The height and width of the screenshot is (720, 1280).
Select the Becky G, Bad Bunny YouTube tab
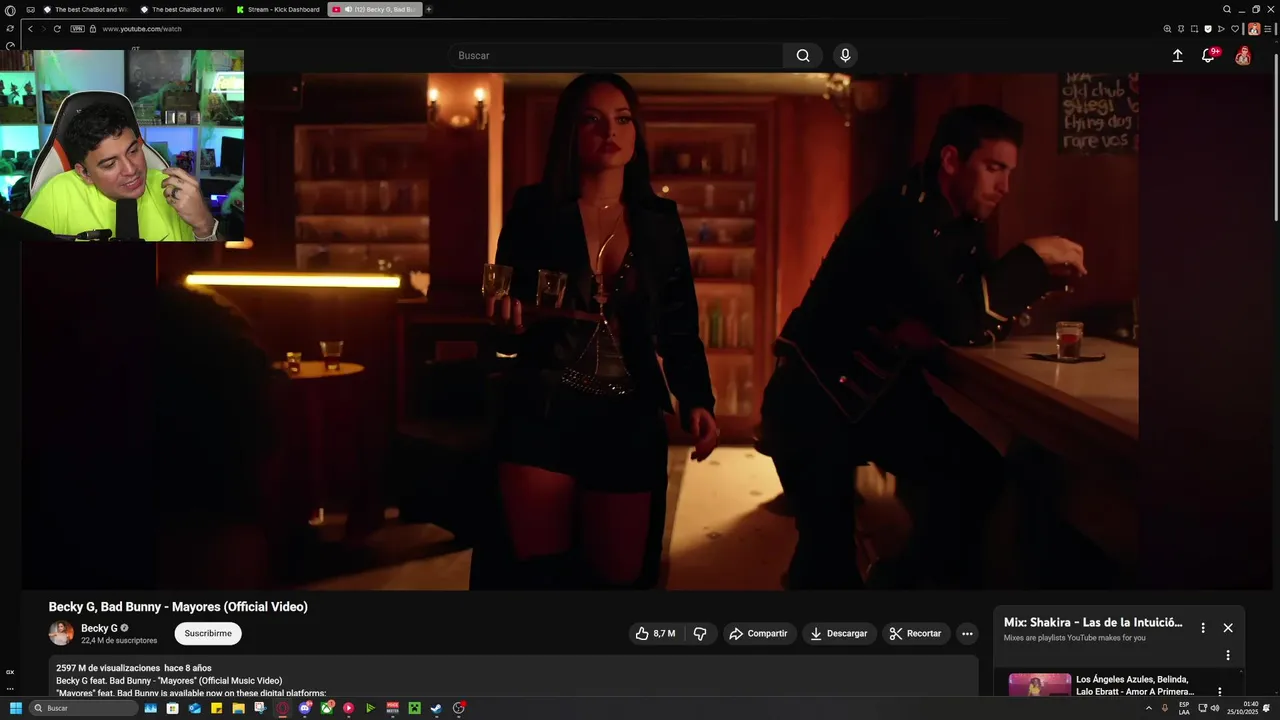click(x=375, y=9)
